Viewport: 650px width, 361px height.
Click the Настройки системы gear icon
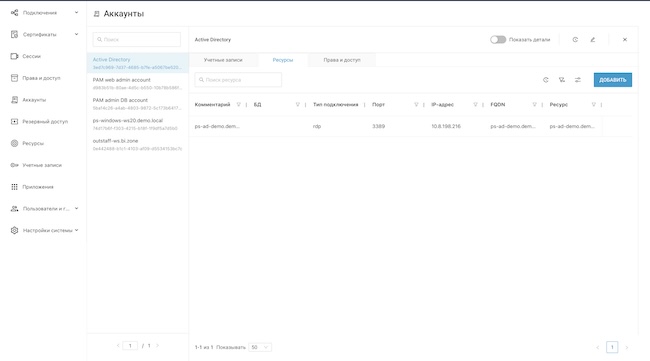[15, 230]
